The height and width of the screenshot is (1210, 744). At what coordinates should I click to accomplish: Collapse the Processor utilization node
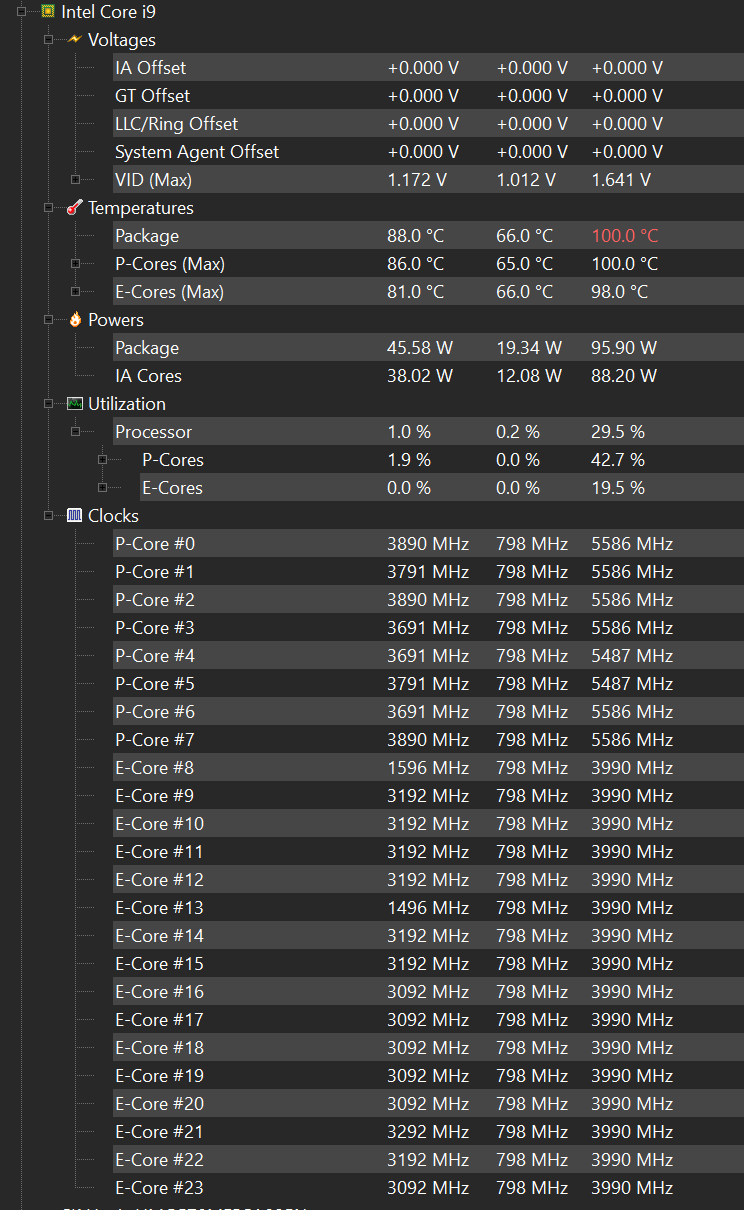pyautogui.click(x=75, y=432)
